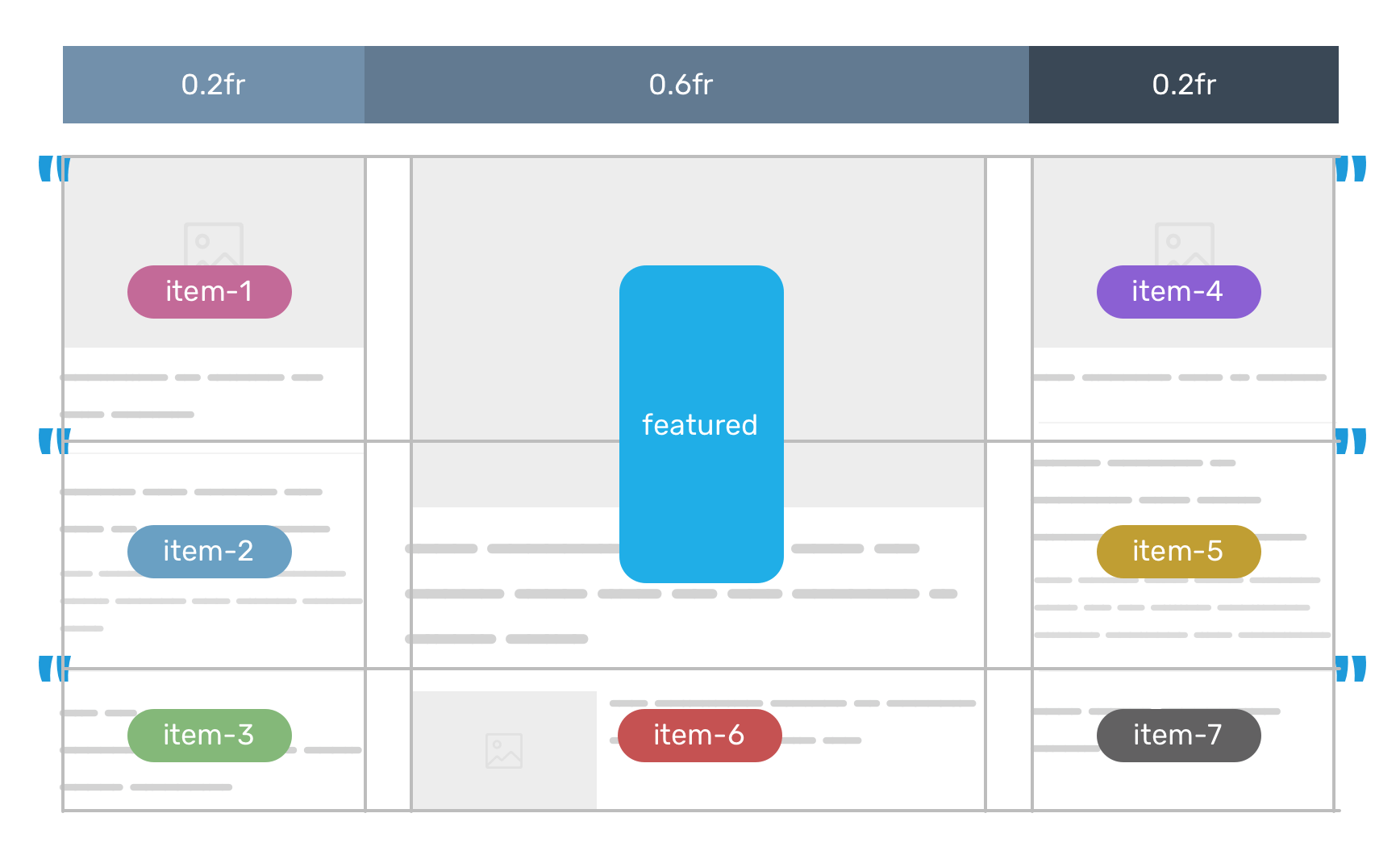1400x855 pixels.
Task: Click the pink item-1 label
Action: 210,292
